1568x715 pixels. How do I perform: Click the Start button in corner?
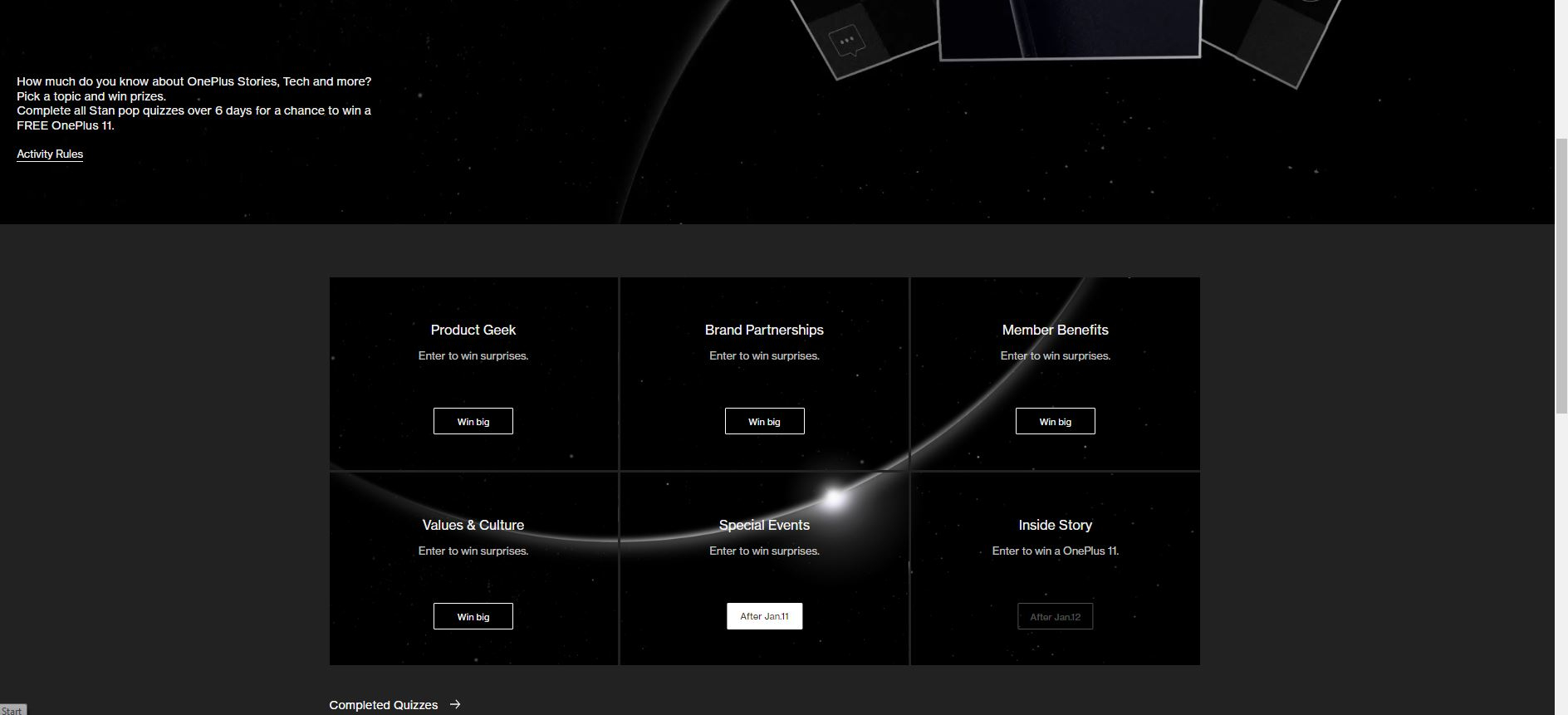click(x=12, y=710)
